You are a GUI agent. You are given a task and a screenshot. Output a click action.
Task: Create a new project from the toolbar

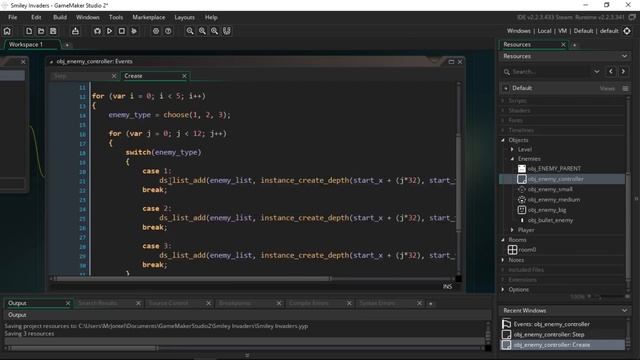coord(29,31)
